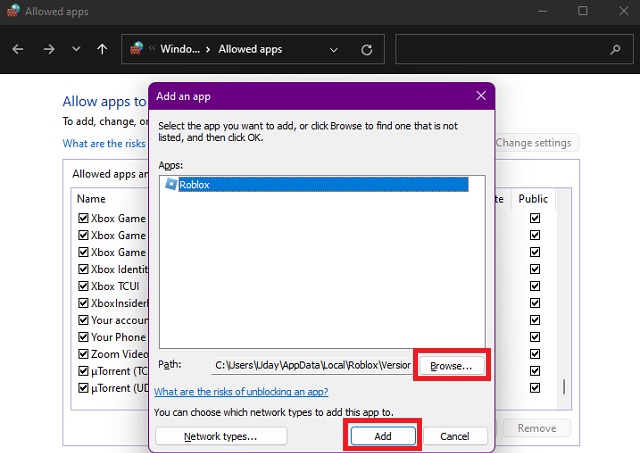
Task: Close the Allowed apps window
Action: (623, 11)
